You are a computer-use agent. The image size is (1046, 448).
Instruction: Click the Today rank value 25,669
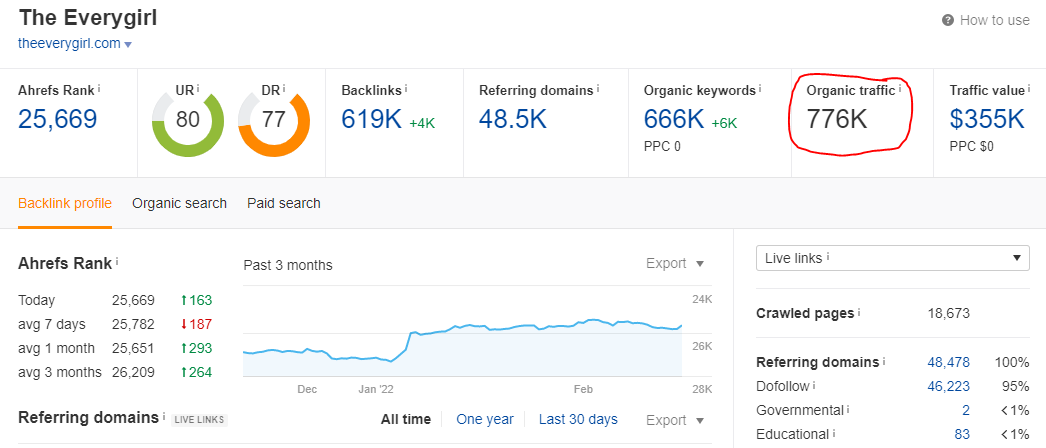133,301
